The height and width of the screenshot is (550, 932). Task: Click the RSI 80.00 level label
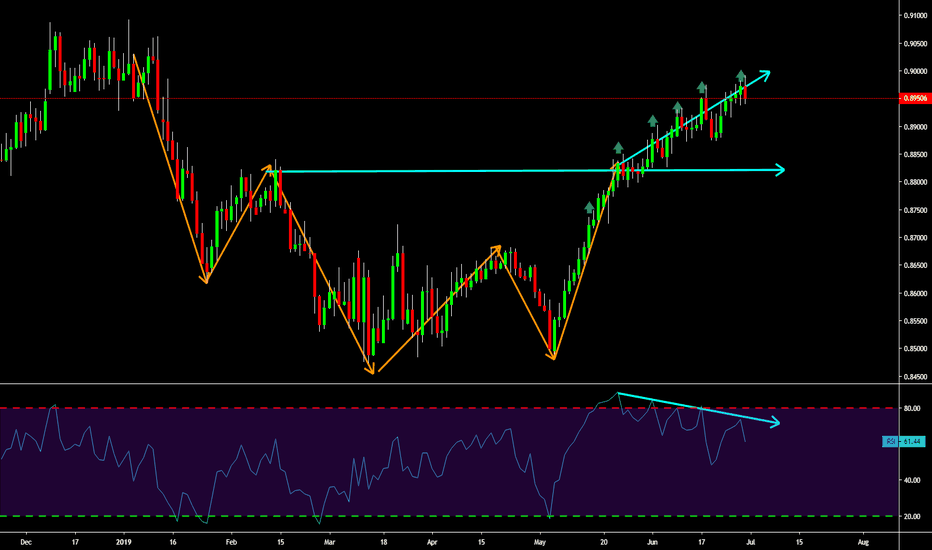click(x=912, y=408)
